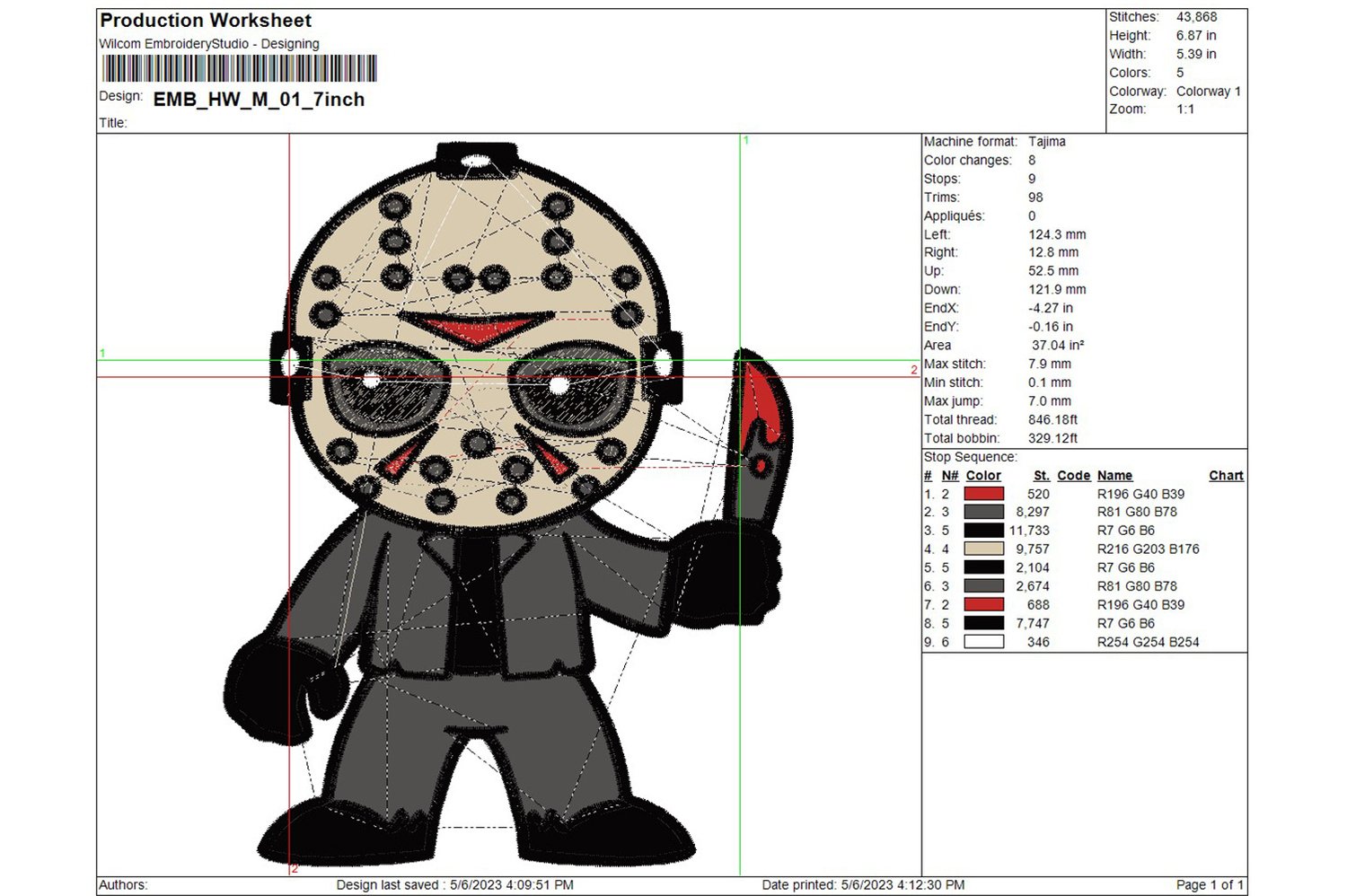Select the left extent '124.3 mm'
Image resolution: width=1347 pixels, height=896 pixels.
[x=1057, y=234]
